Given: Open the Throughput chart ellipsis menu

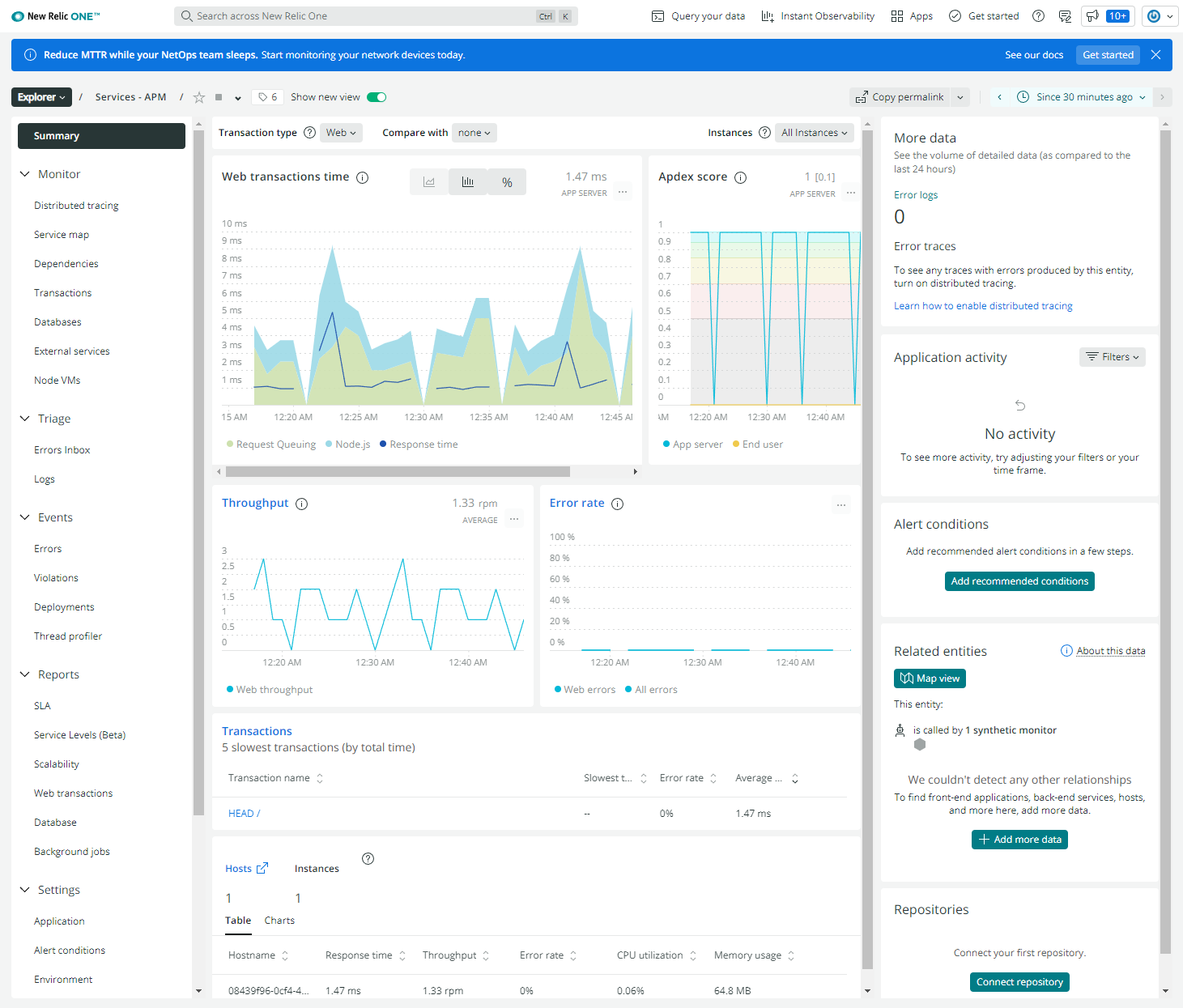Looking at the screenshot, I should (x=514, y=519).
